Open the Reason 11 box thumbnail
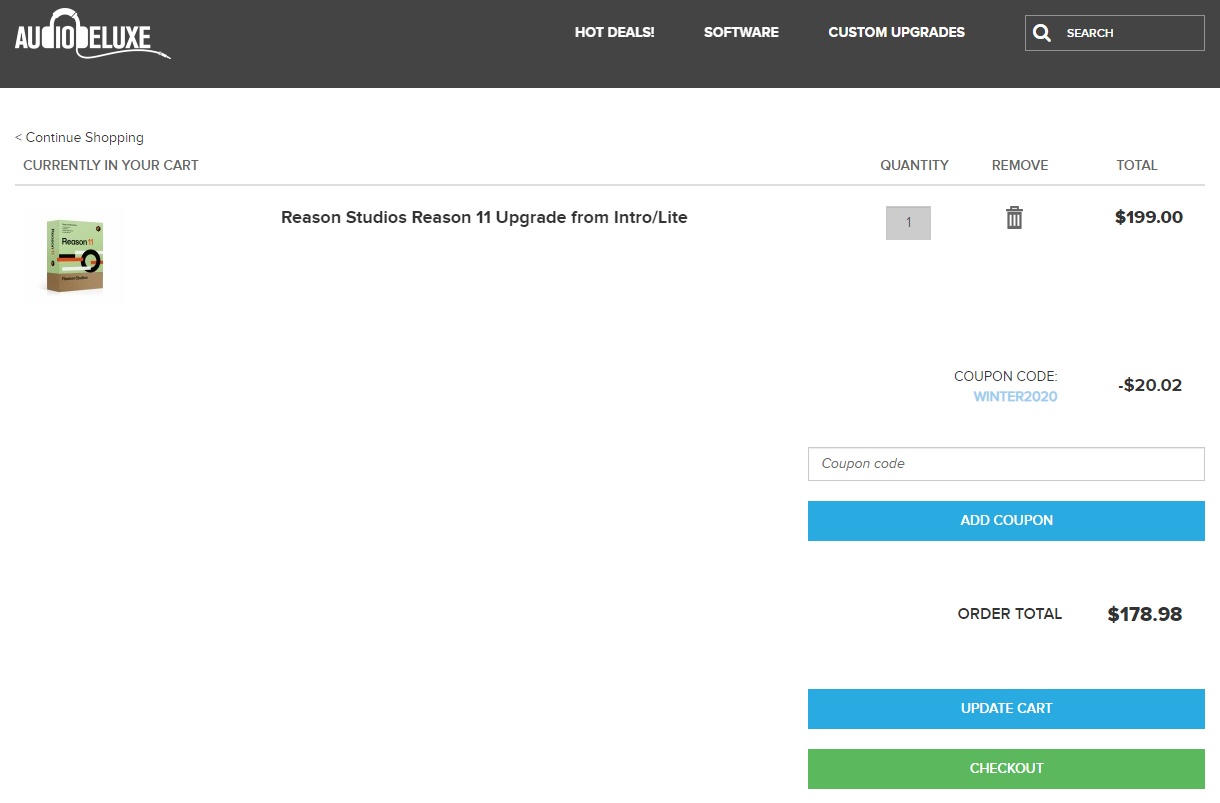This screenshot has height=803, width=1220. (74, 255)
